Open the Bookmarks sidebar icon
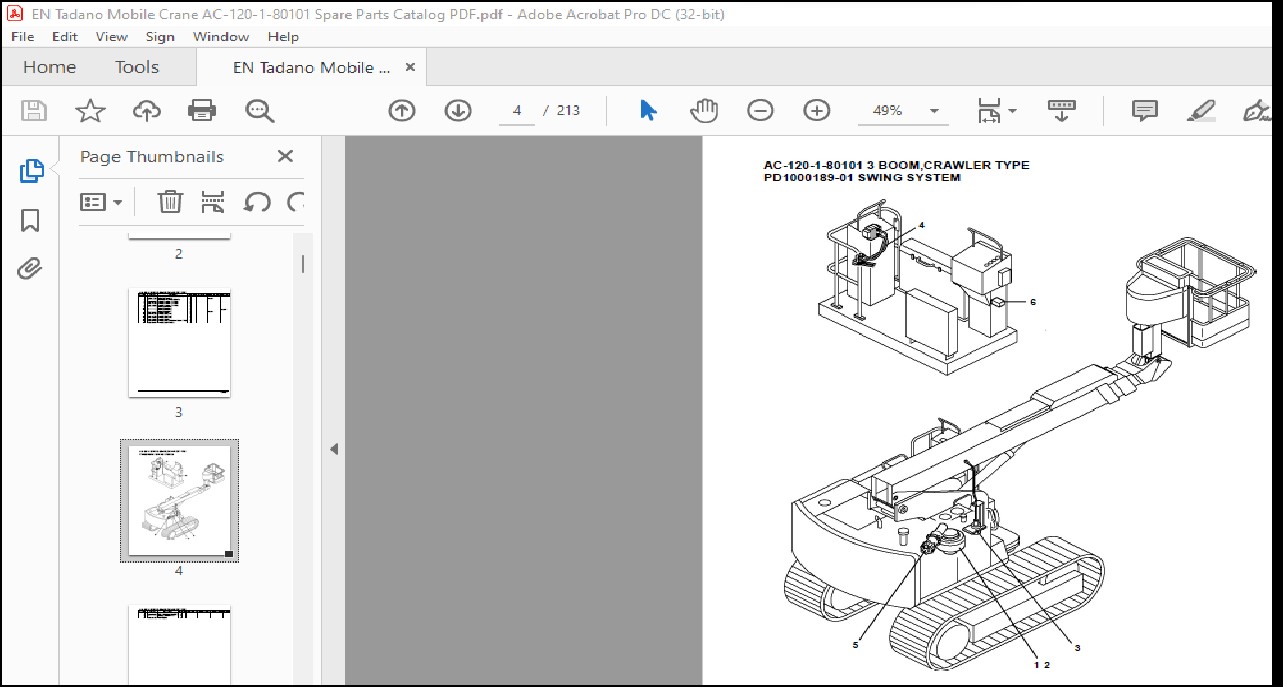The width and height of the screenshot is (1283, 687). click(31, 220)
